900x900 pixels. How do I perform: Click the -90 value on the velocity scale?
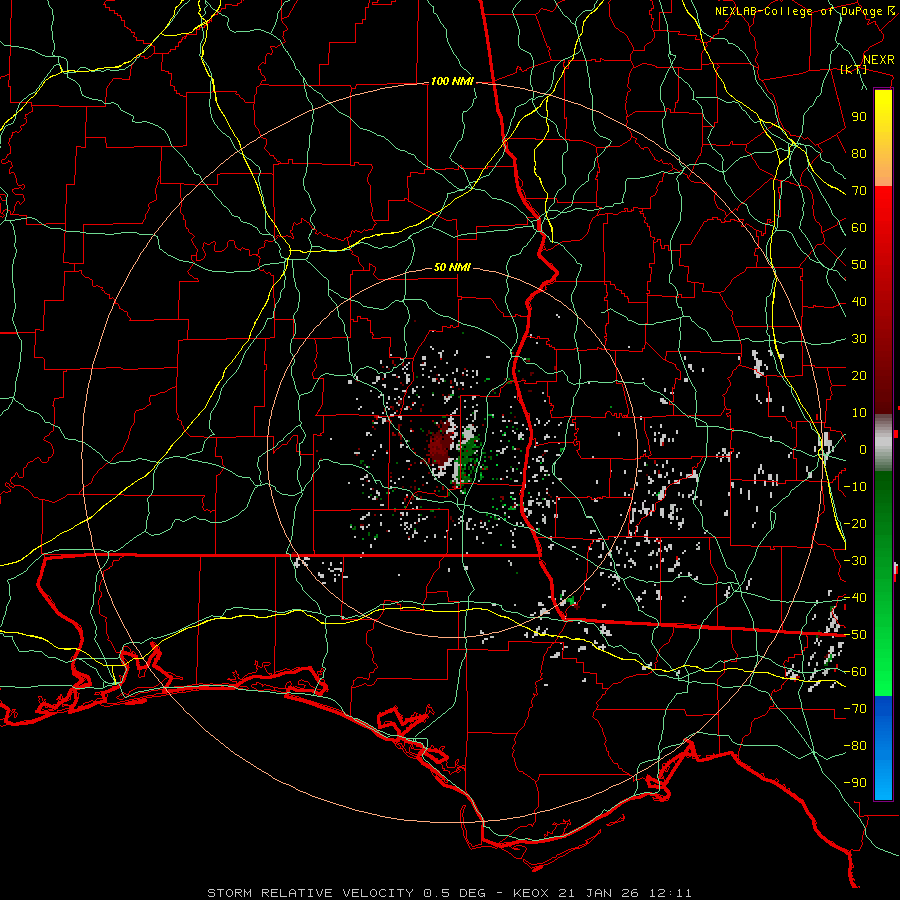point(855,783)
